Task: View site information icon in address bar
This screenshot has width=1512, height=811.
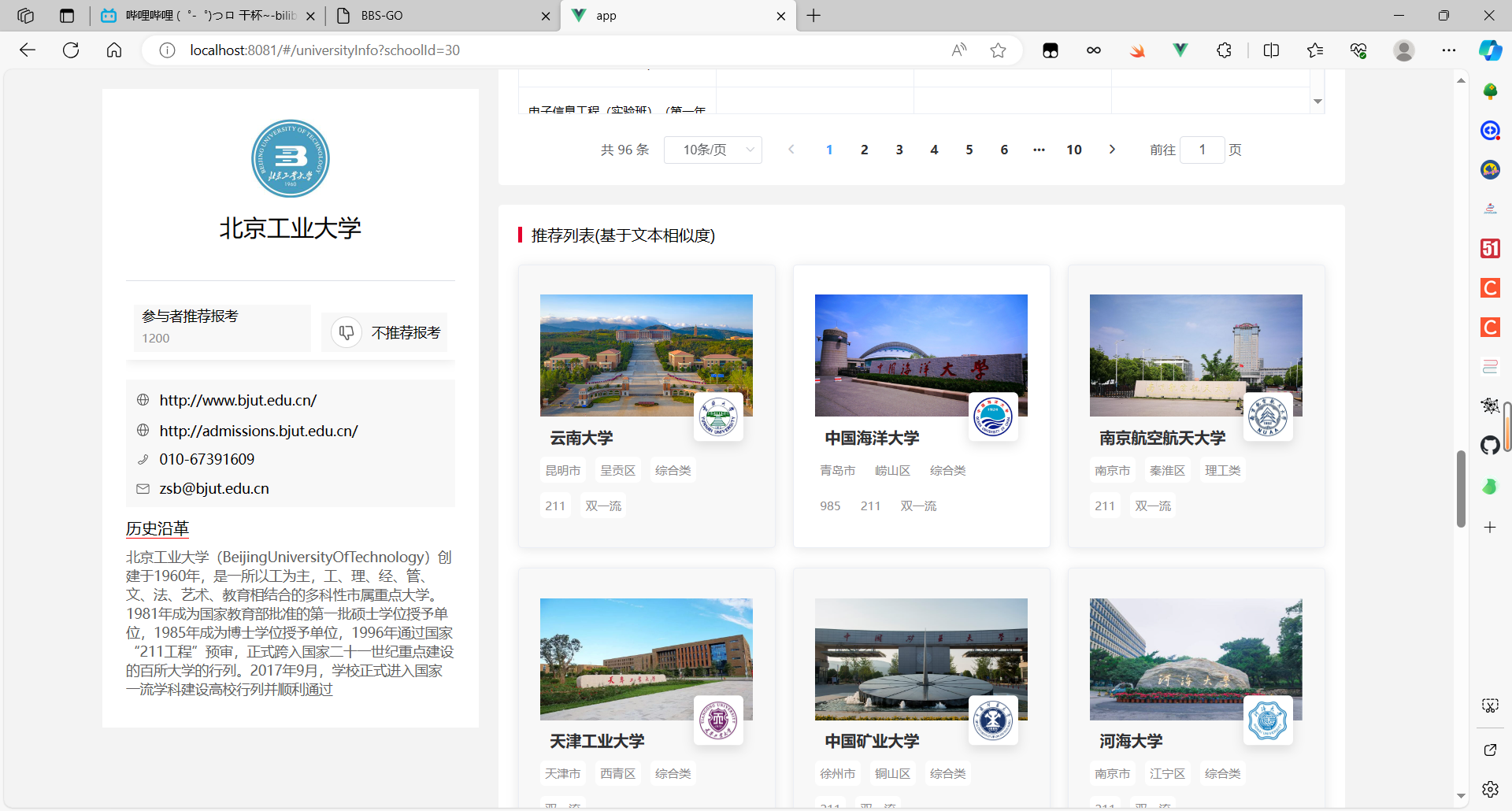Action: point(167,50)
